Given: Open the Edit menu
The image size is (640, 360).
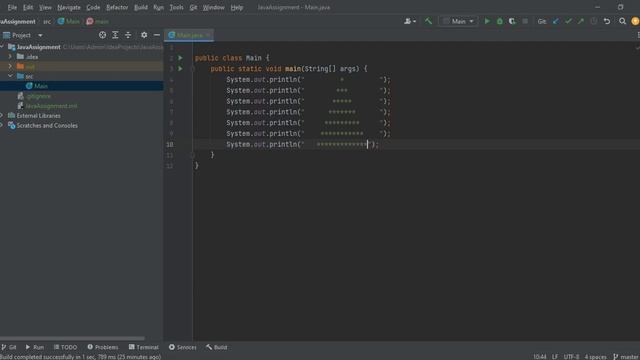Looking at the screenshot, I should pos(28,7).
